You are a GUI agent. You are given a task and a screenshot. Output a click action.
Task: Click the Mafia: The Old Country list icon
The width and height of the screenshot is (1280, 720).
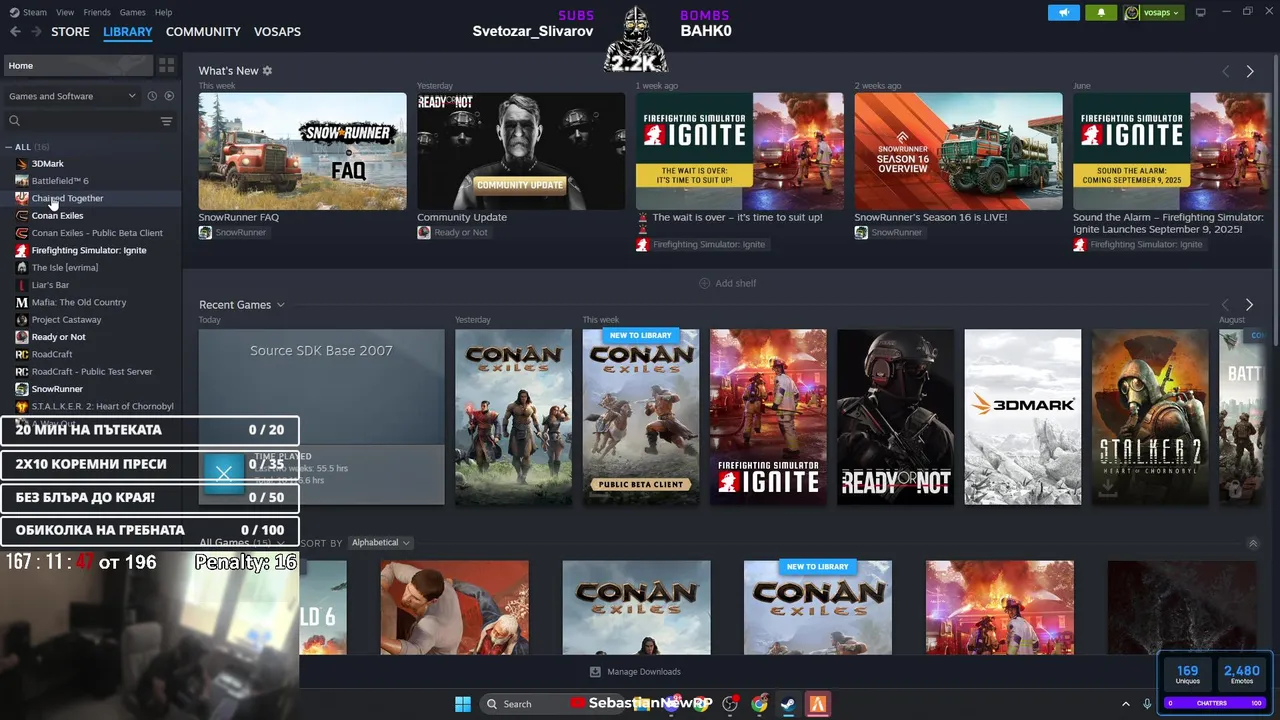22,302
